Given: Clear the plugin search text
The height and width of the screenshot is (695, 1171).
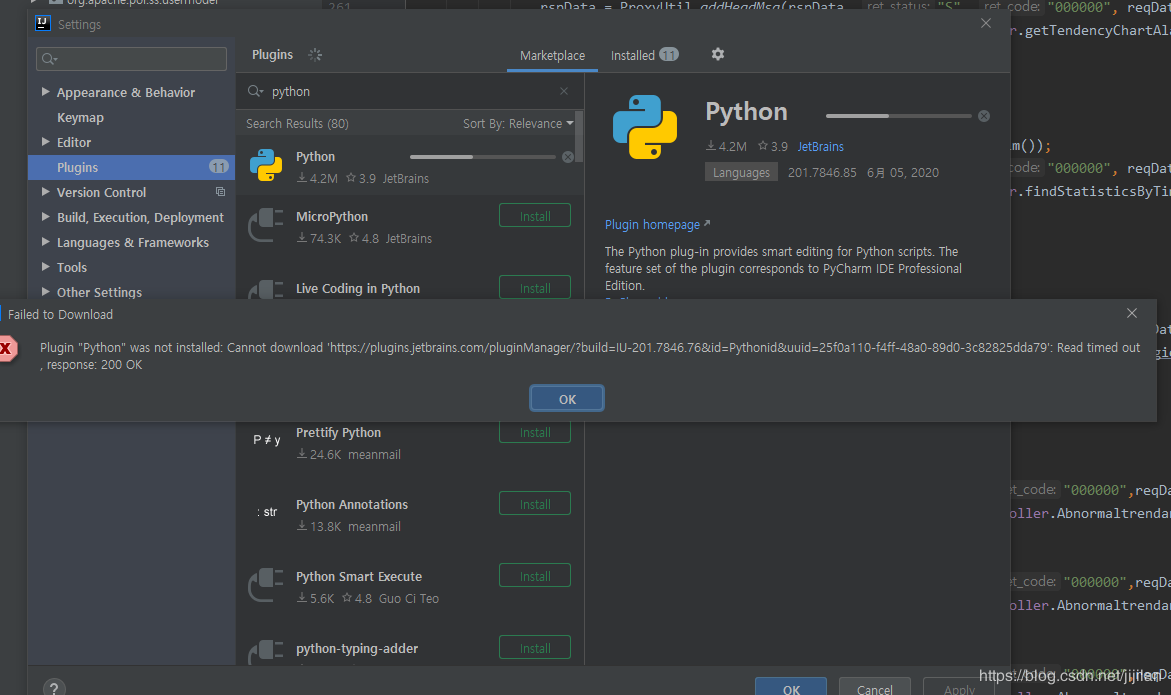Looking at the screenshot, I should coord(564,91).
